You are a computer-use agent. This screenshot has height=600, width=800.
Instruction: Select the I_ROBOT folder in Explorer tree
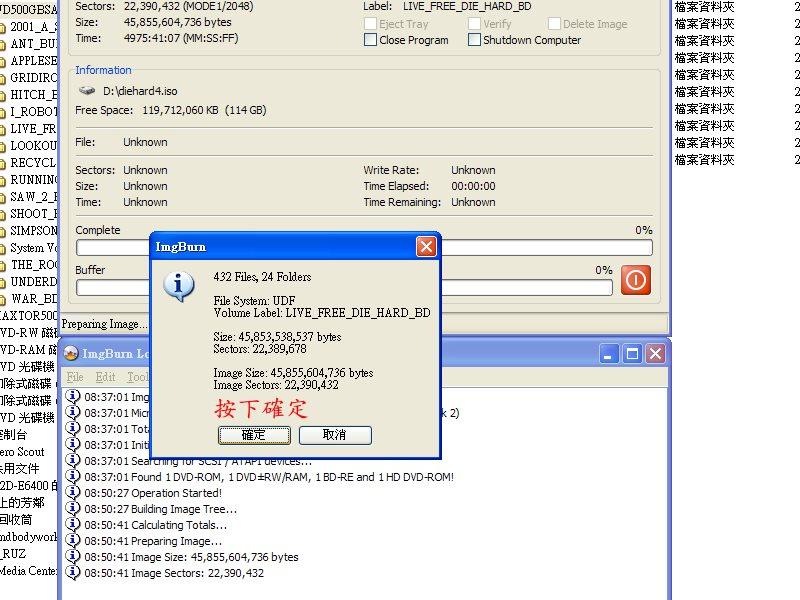tap(34, 112)
